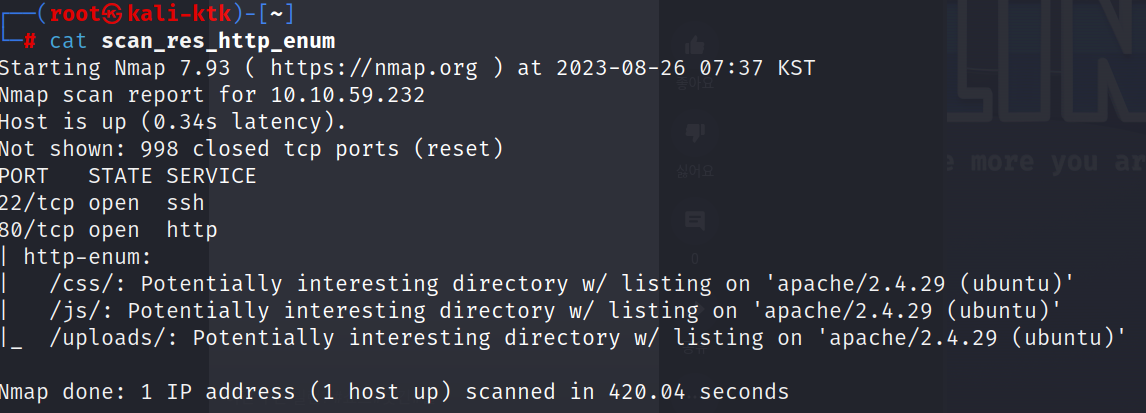Click the PORT column header
The width and height of the screenshot is (1146, 413).
(24, 176)
